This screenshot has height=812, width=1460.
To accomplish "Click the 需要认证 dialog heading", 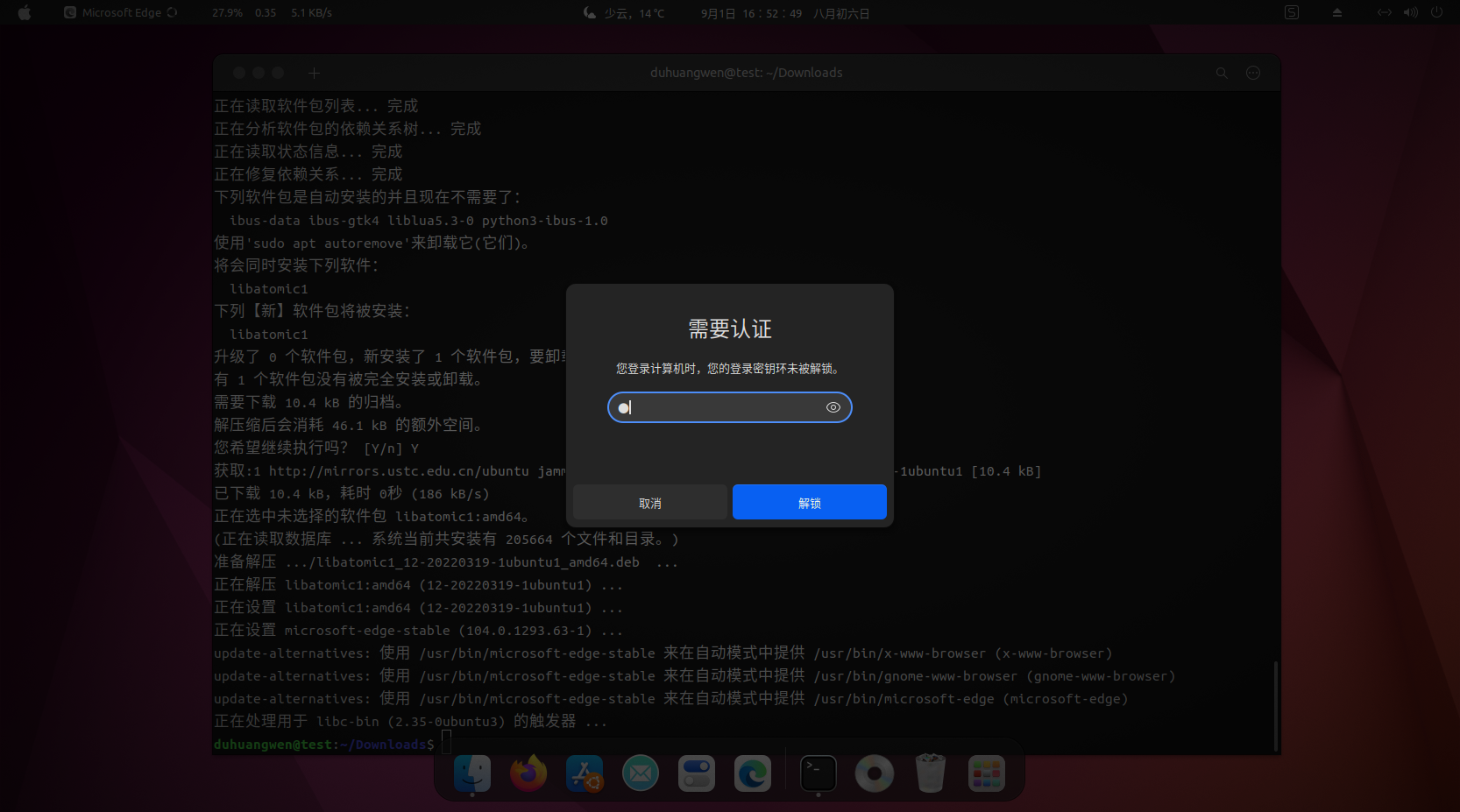I will point(729,329).
